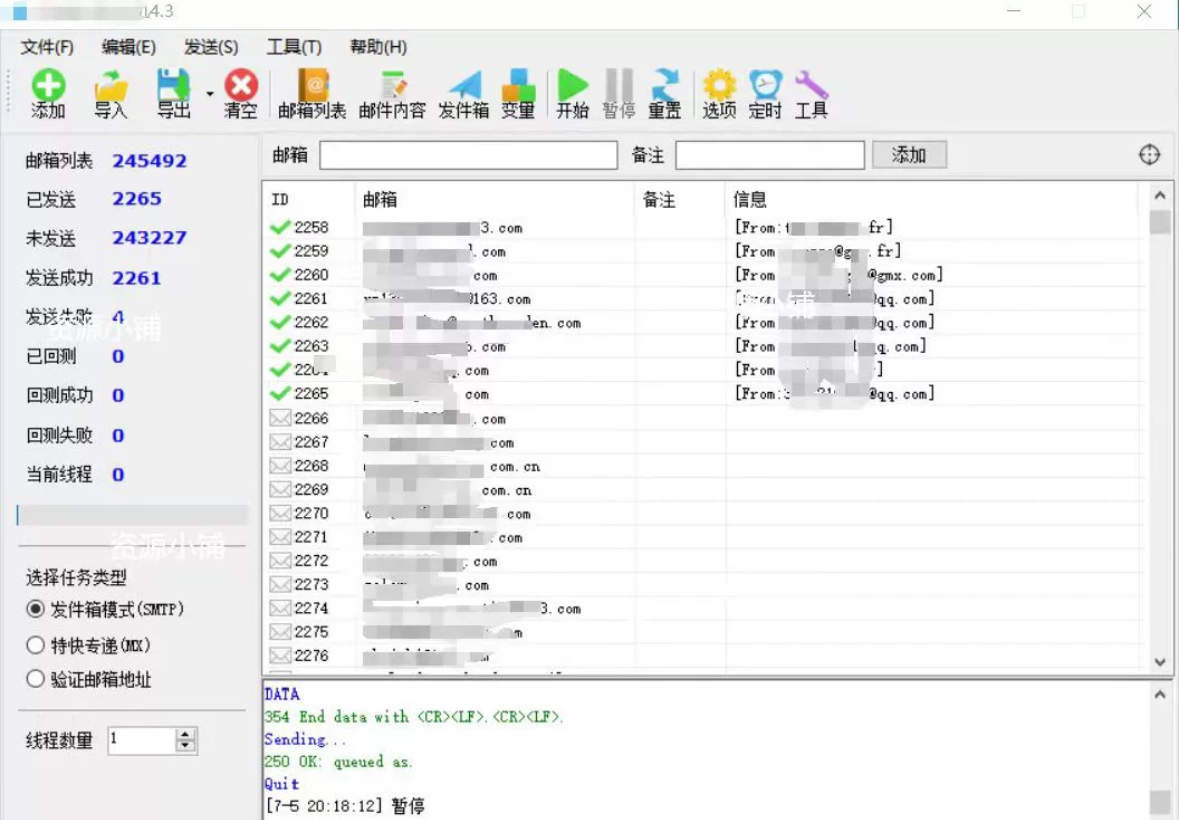Select 特快专递(MX) radio button
The image size is (1179, 820).
(36, 645)
